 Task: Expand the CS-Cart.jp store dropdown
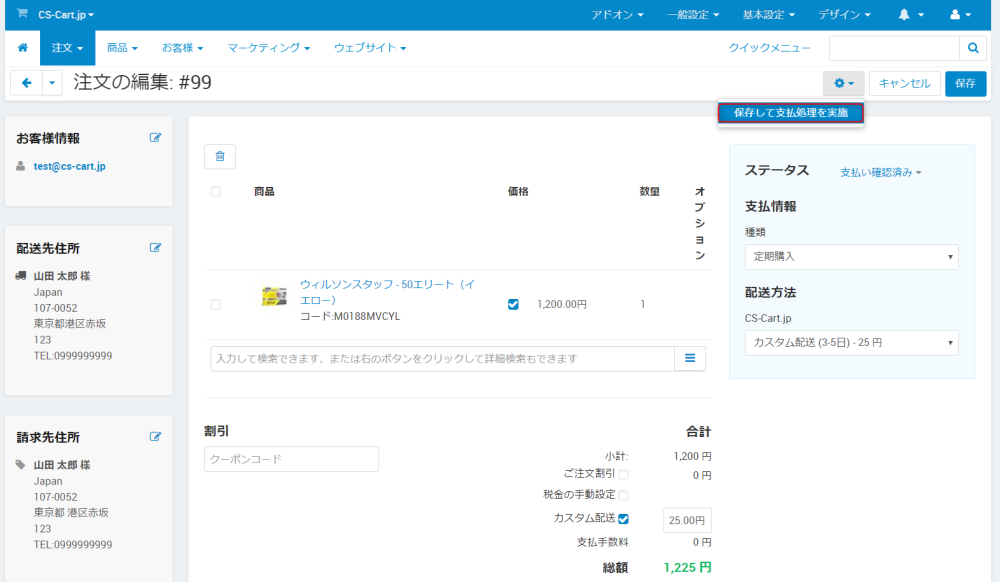(x=66, y=14)
